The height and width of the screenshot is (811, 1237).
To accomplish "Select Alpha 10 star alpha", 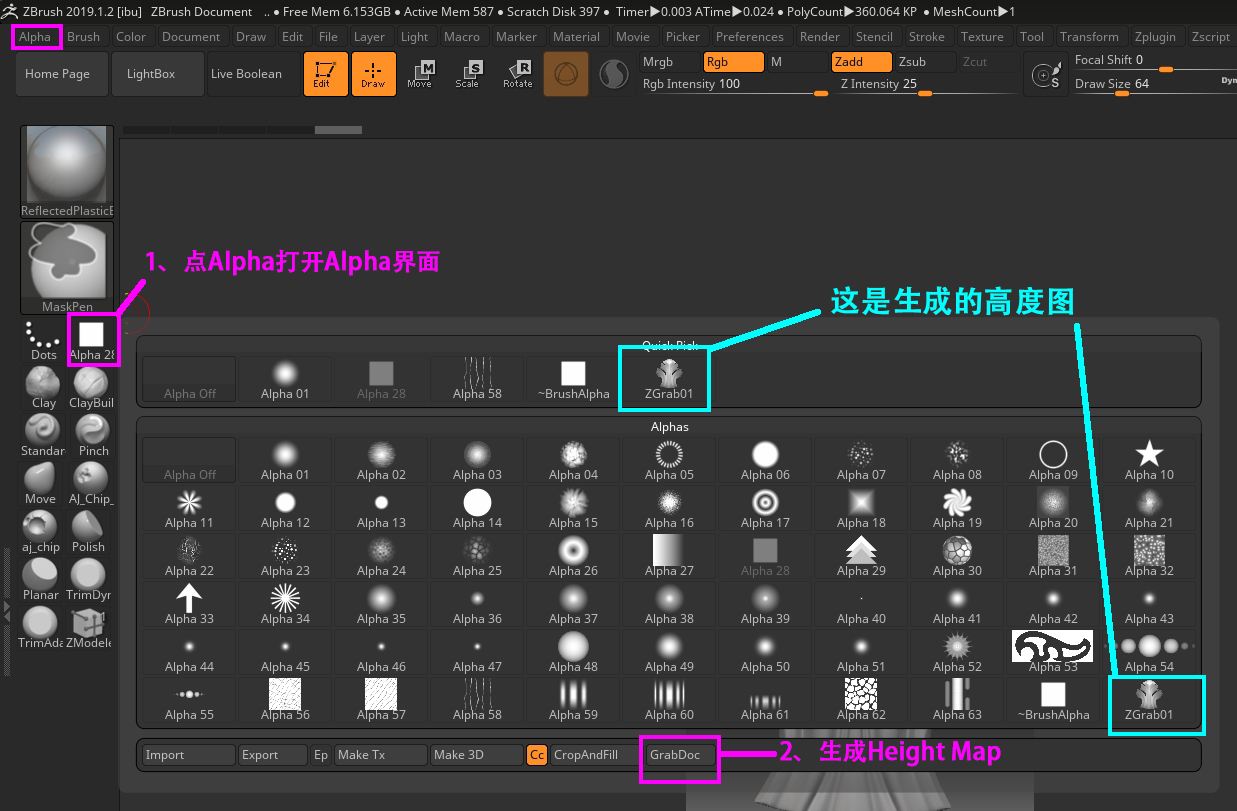I will point(1149,460).
